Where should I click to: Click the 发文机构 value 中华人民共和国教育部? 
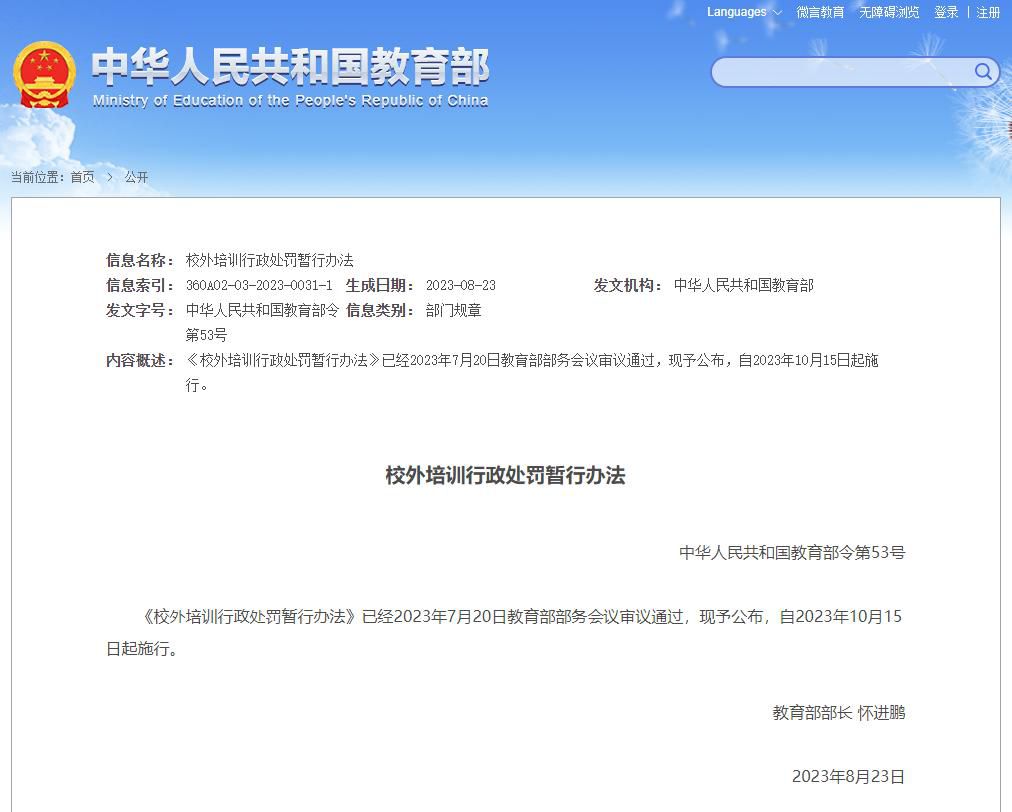tap(743, 285)
